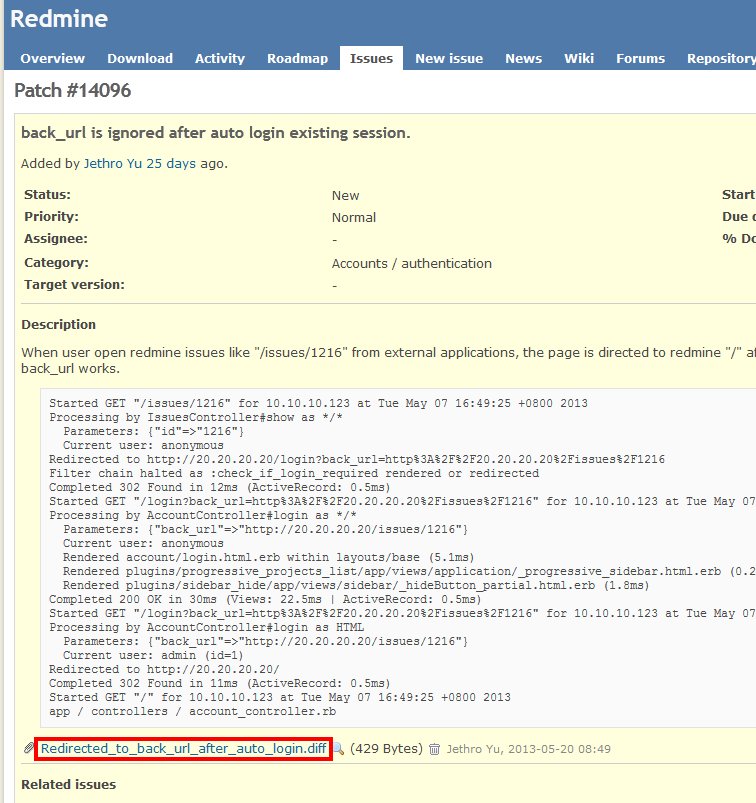
Task: Click the 'app / controllers / account_controller.rb' line
Action: coord(193,711)
